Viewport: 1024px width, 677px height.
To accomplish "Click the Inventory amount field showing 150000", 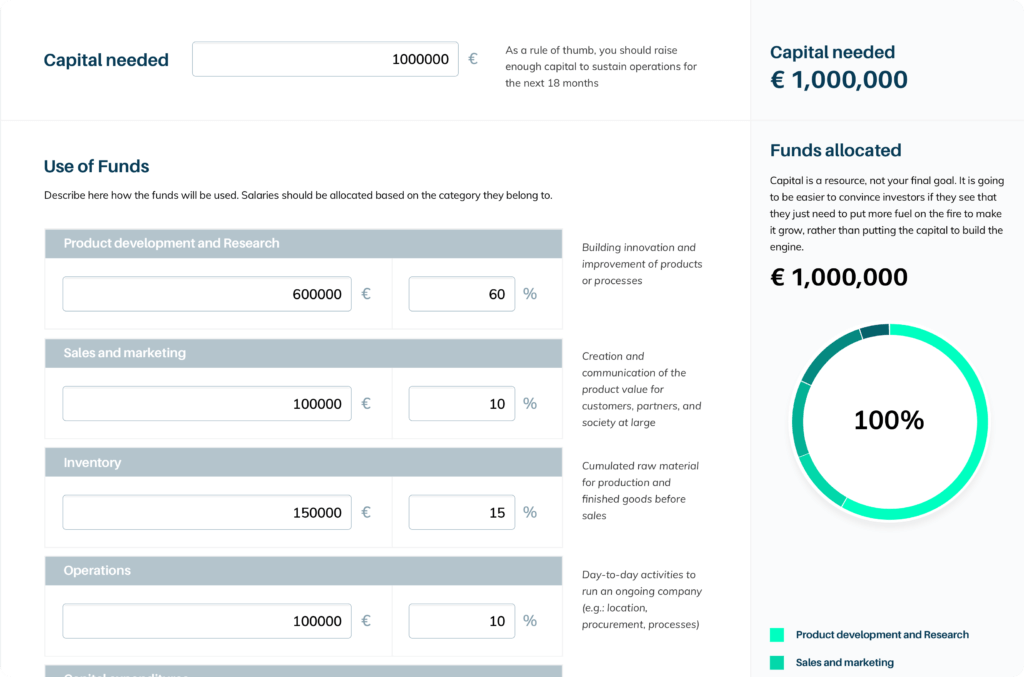I will [206, 512].
